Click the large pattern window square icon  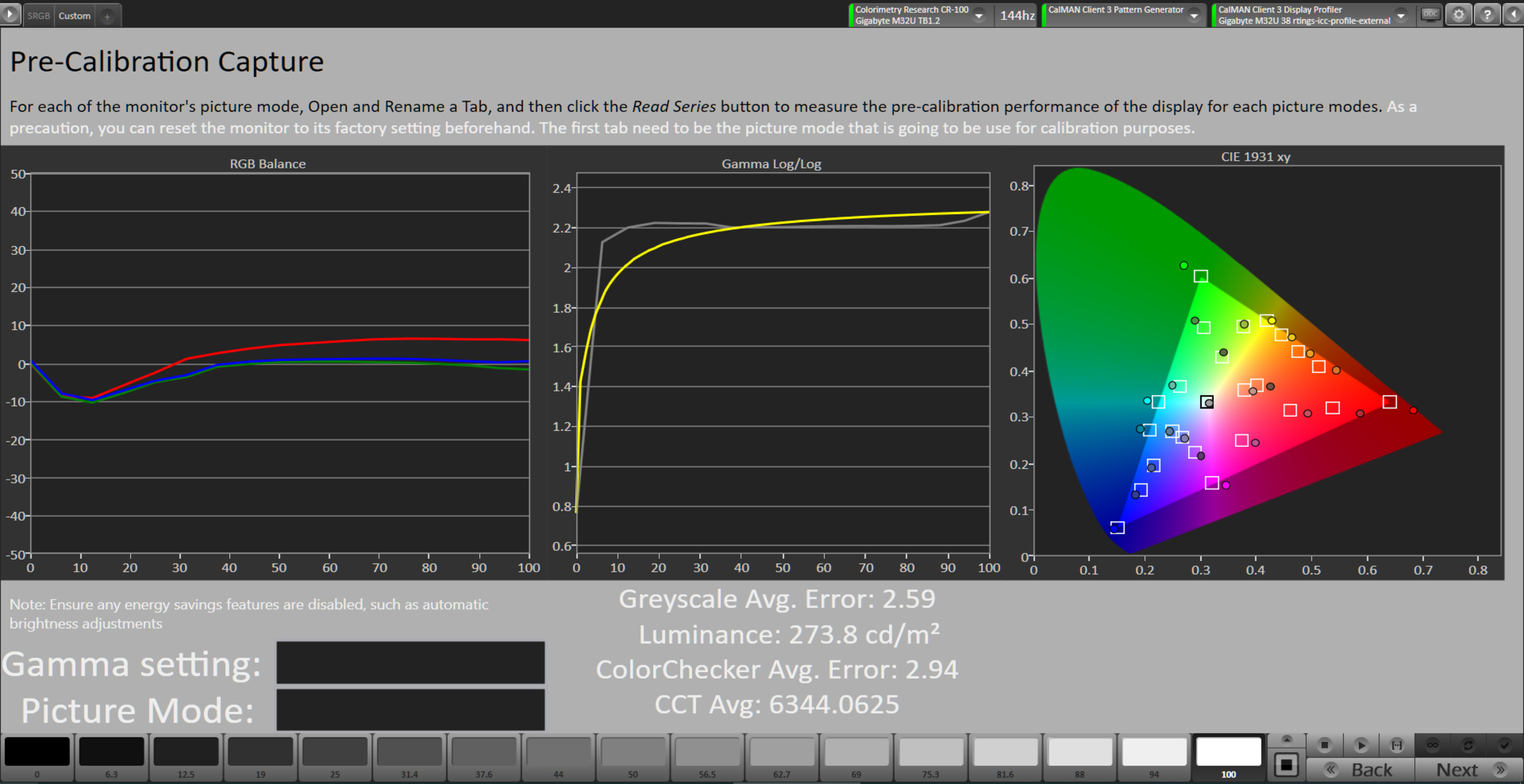[x=1286, y=765]
